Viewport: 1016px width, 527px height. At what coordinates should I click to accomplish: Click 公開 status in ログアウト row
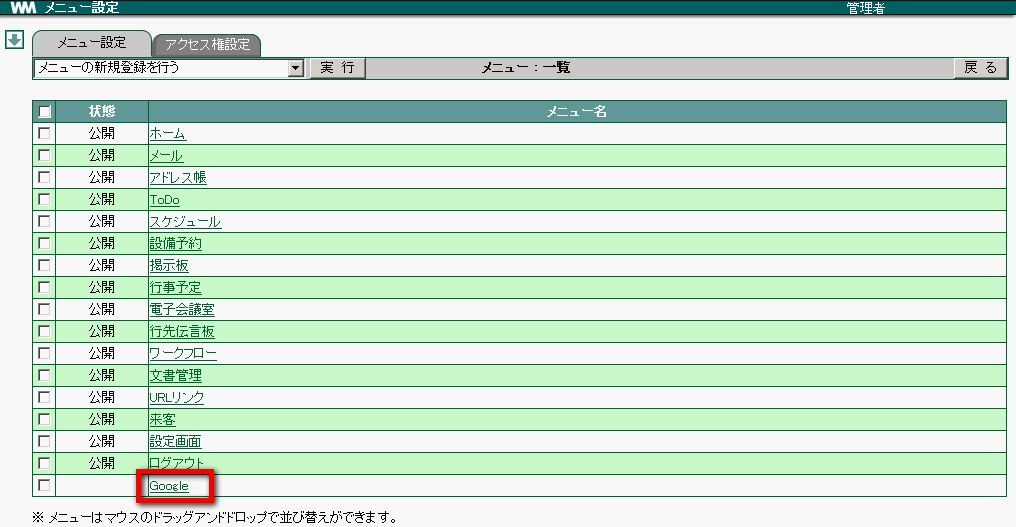click(x=102, y=463)
